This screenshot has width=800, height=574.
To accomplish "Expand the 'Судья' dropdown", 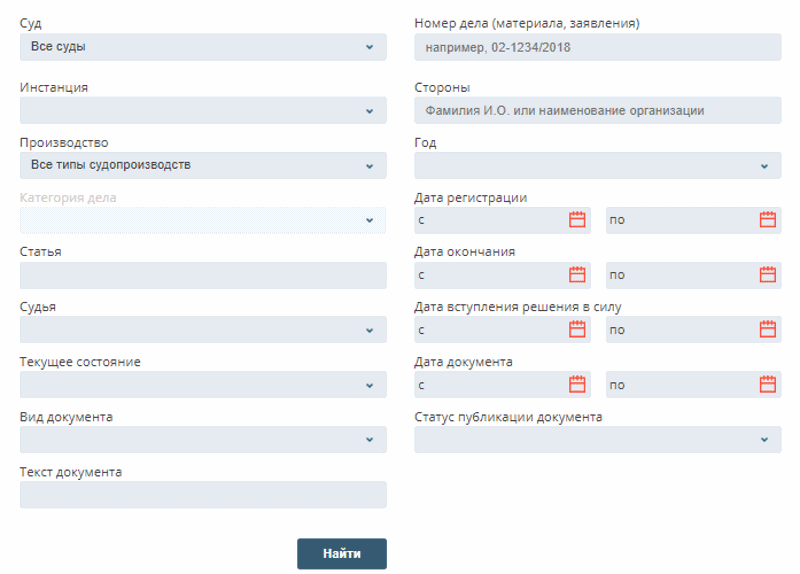I will click(x=203, y=330).
